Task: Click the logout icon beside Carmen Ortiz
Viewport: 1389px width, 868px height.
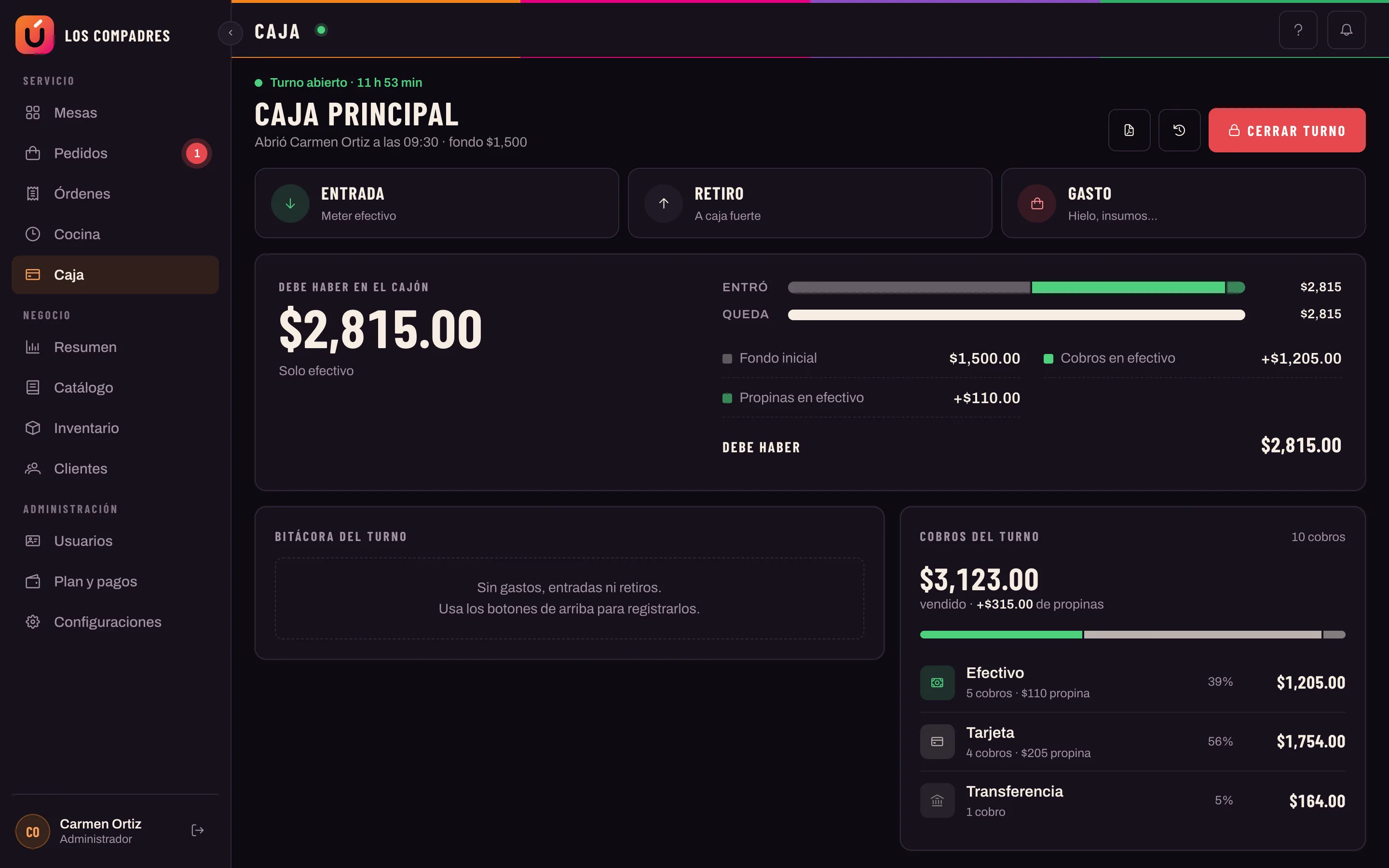Action: tap(197, 830)
